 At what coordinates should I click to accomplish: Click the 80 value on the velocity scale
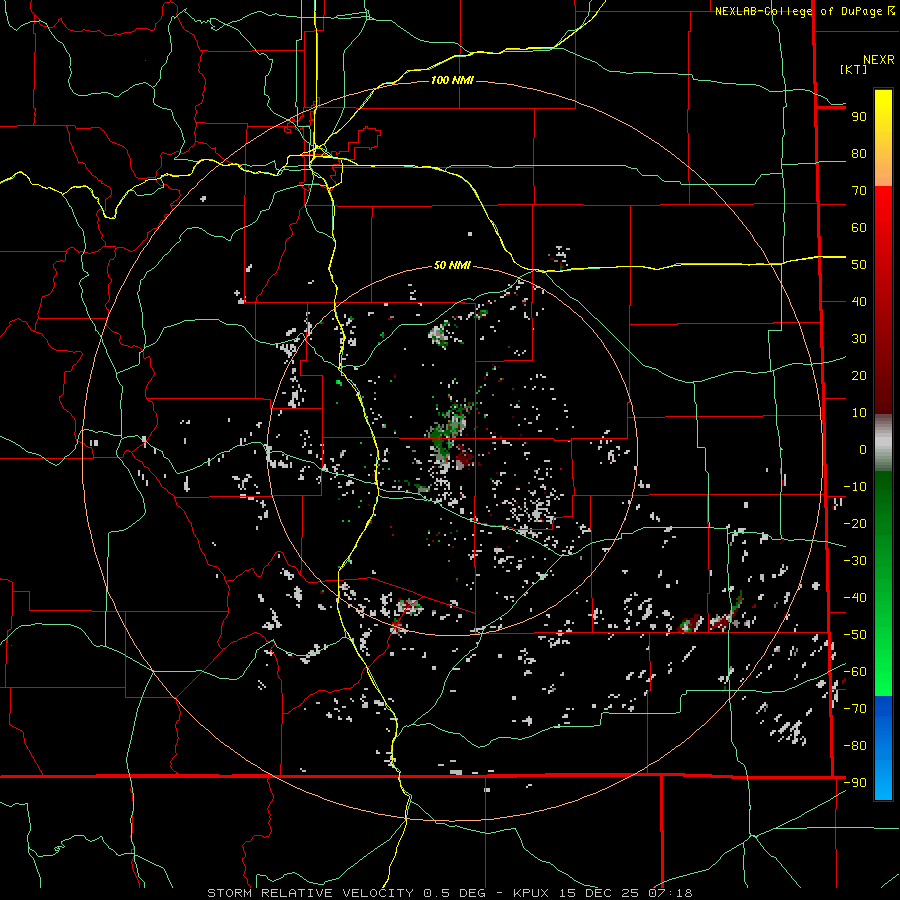[x=859, y=154]
